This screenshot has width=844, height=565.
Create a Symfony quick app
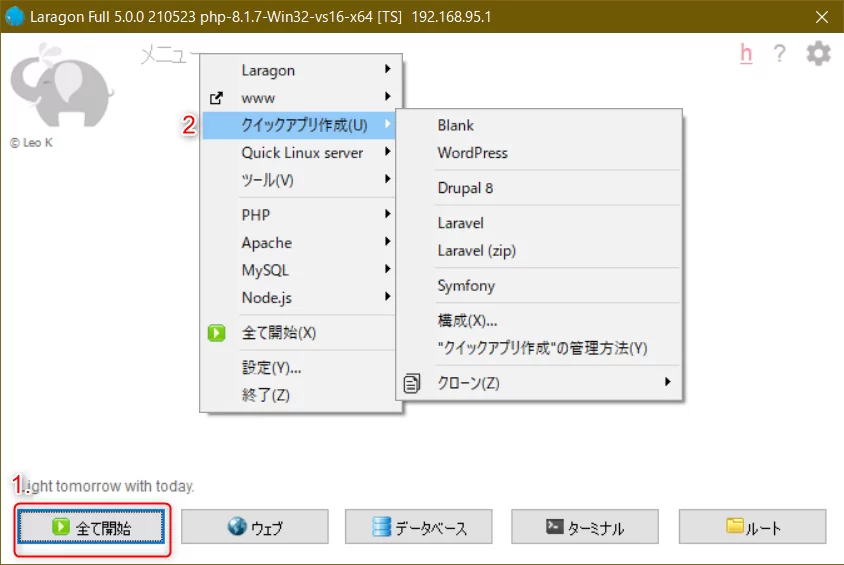539,286
